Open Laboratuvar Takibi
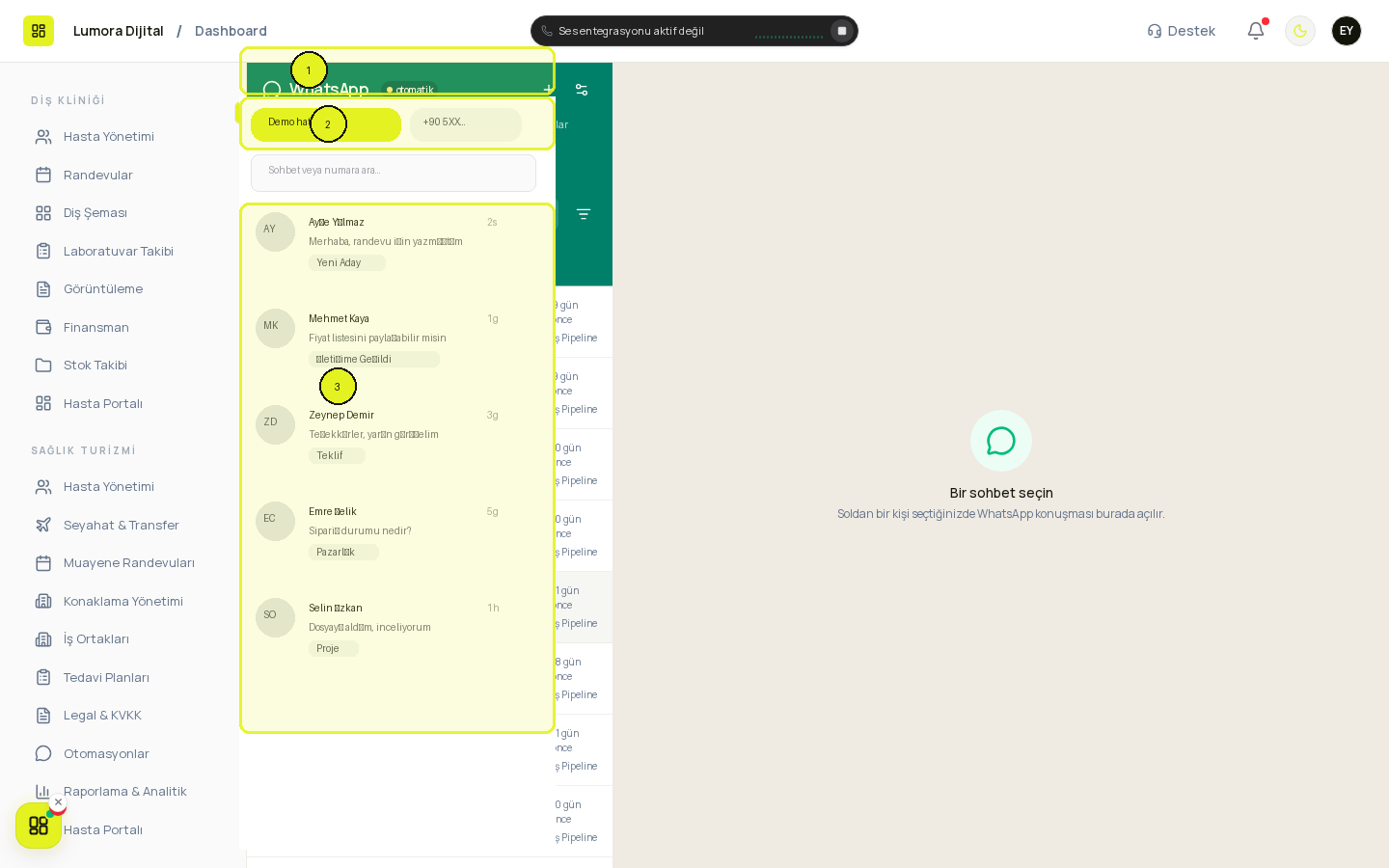Viewport: 1389px width, 868px height. click(120, 251)
